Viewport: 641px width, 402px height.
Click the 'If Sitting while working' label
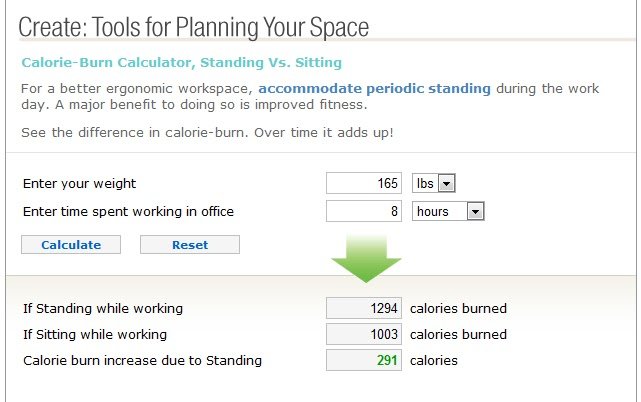pyautogui.click(x=95, y=334)
